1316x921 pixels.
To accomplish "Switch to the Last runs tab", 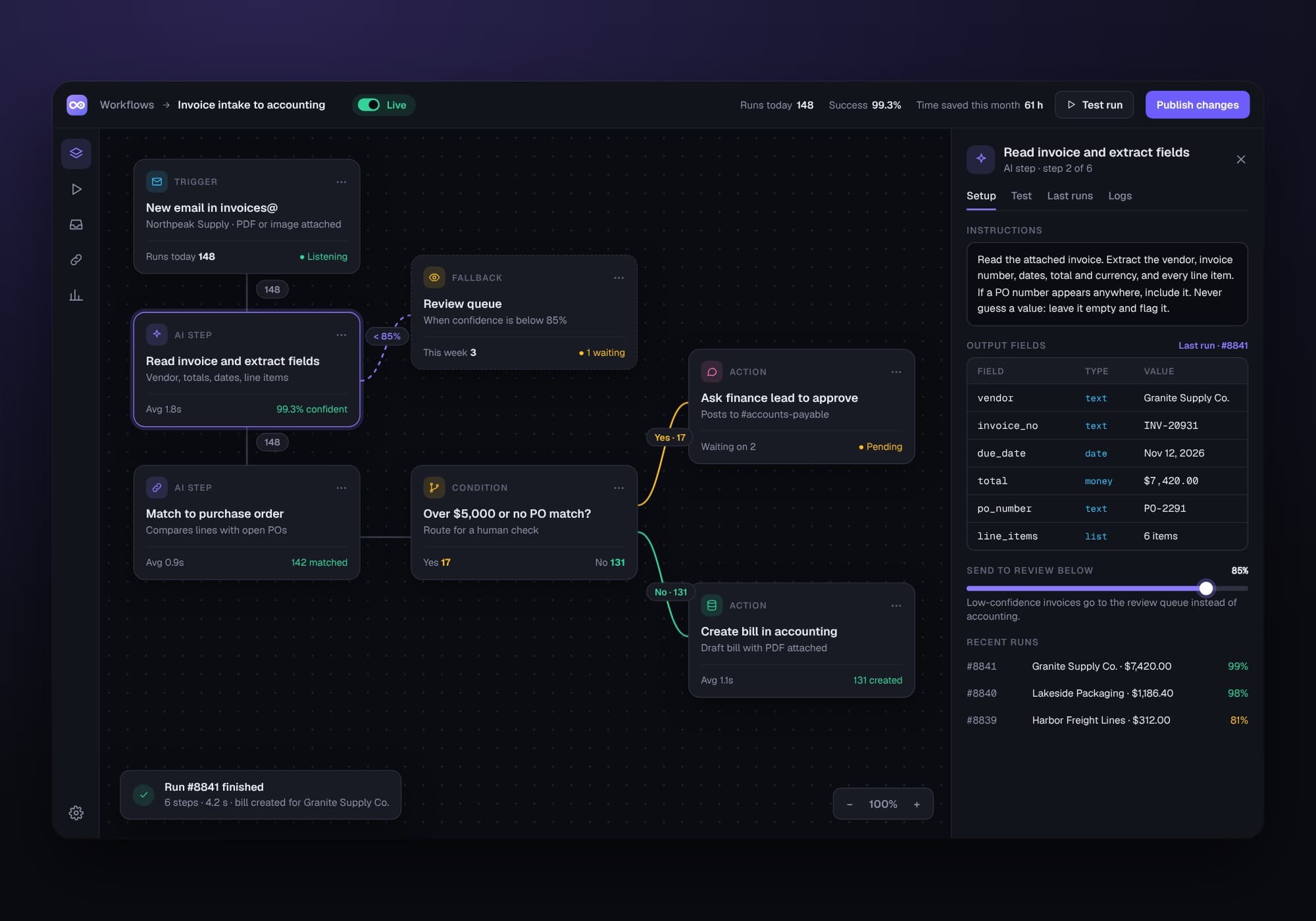I will pyautogui.click(x=1070, y=196).
